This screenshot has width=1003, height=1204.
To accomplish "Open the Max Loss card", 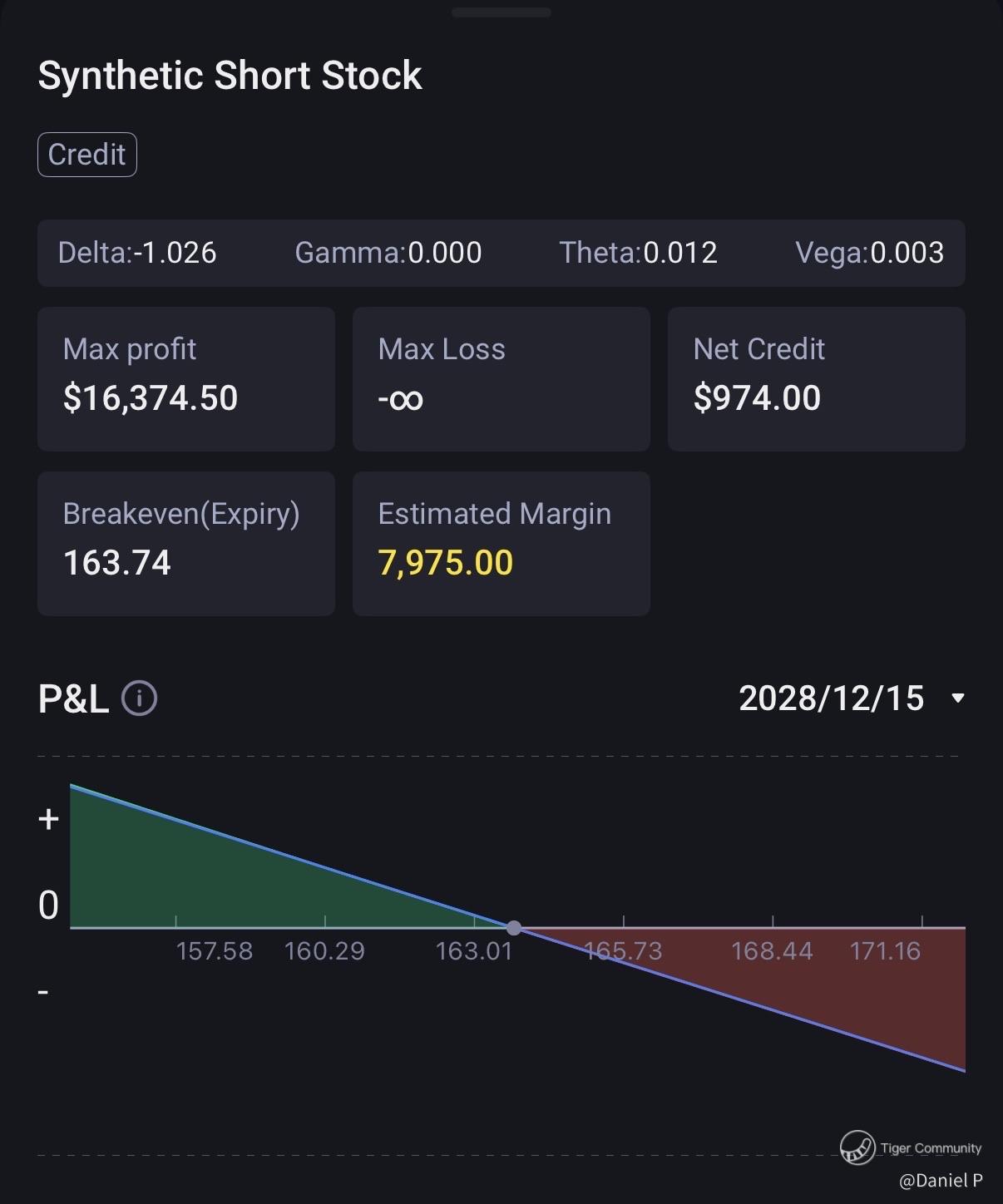I will [x=501, y=379].
